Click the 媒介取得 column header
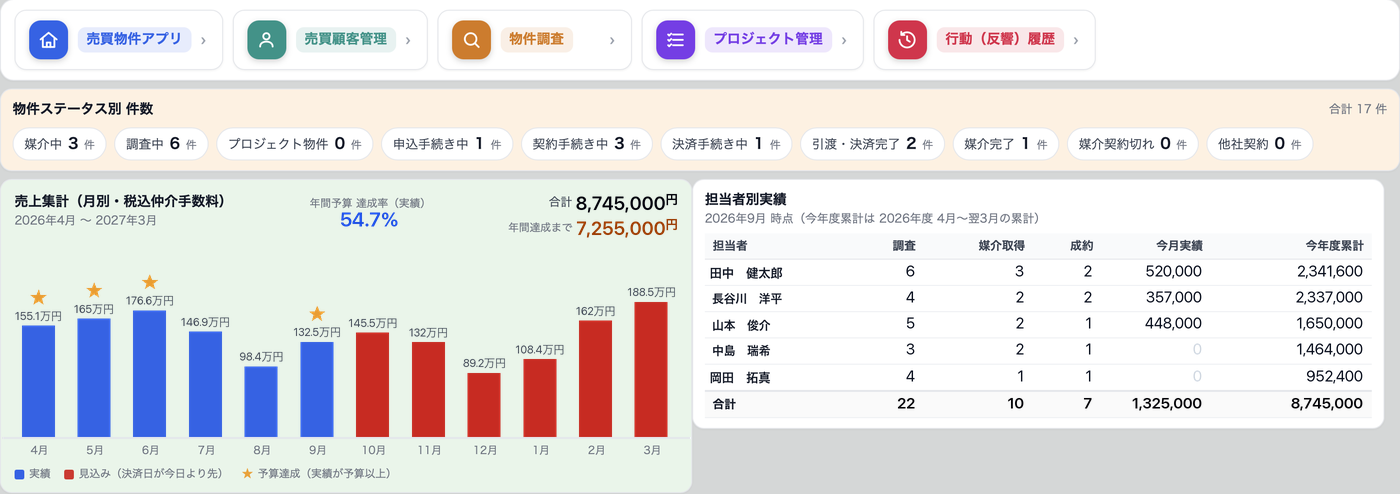The width and height of the screenshot is (1400, 494). (1001, 246)
